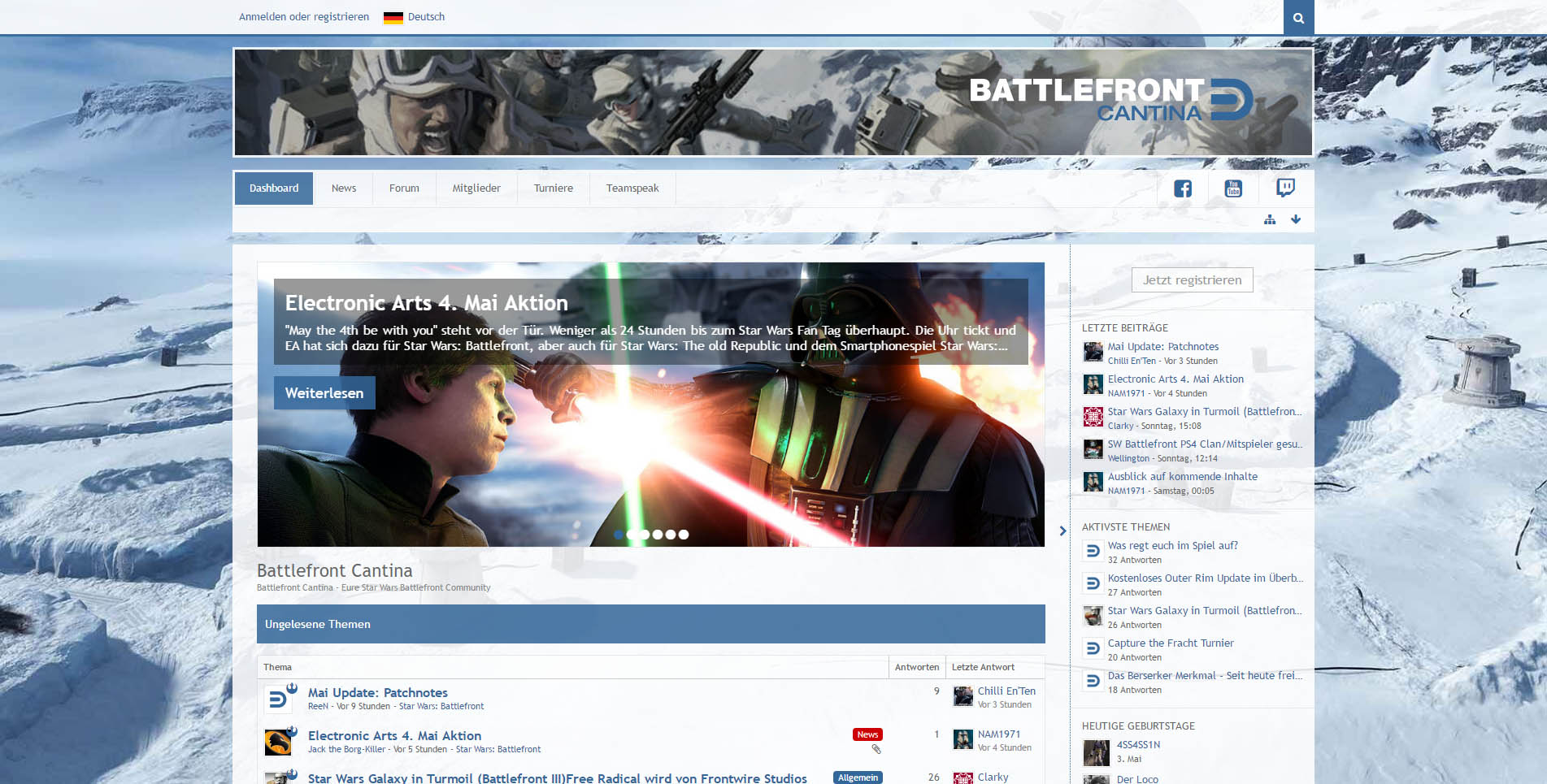Open the Turniere menu item

coord(554,188)
